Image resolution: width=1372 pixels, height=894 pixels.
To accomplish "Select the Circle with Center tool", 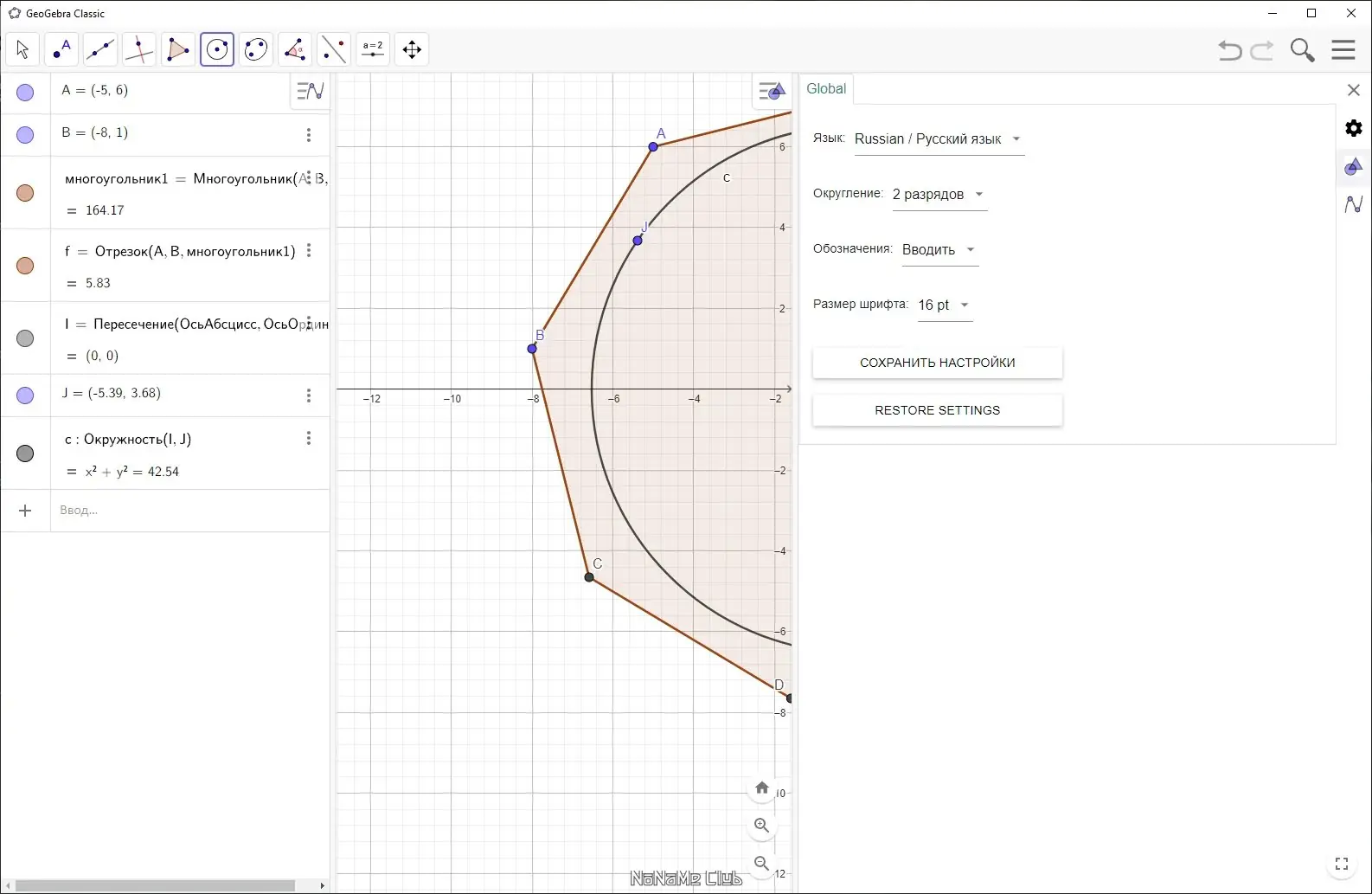I will [x=217, y=49].
